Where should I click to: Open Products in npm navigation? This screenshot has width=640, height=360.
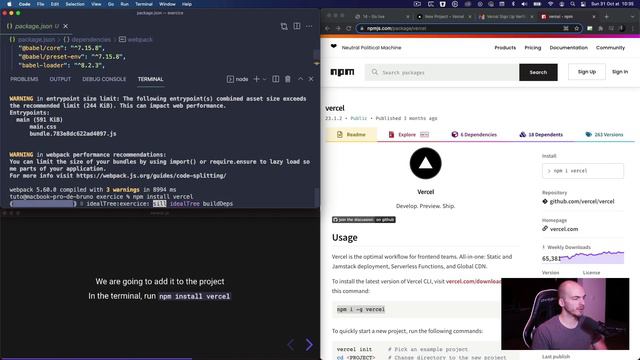point(505,48)
